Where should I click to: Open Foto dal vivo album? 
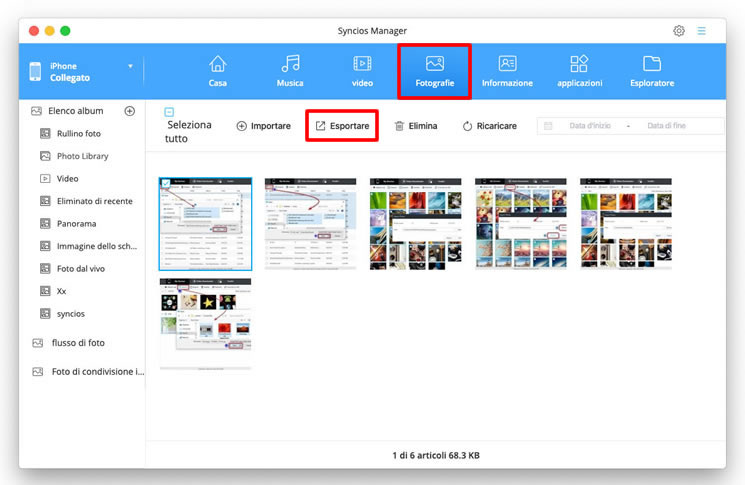pos(81,268)
